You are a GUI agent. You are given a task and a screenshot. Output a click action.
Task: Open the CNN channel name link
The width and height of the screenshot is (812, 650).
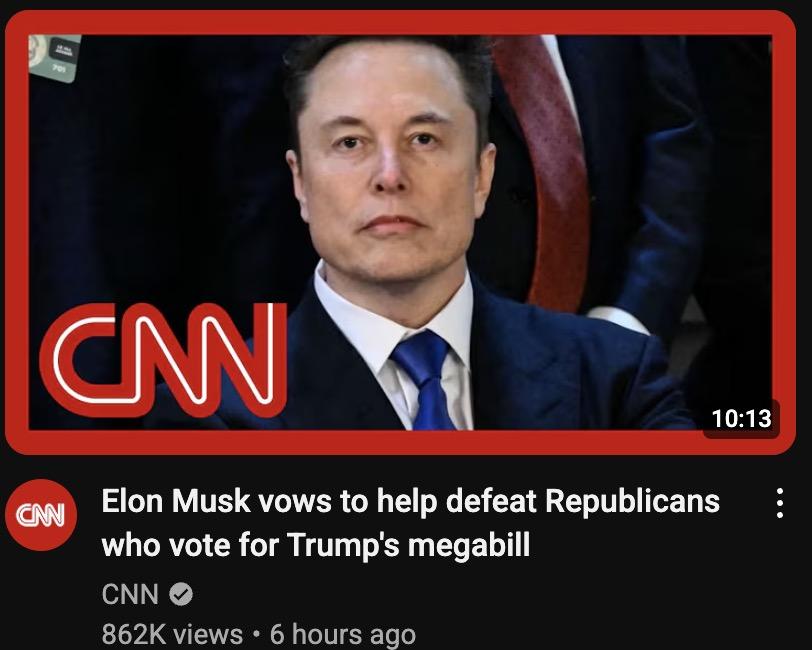[x=130, y=594]
